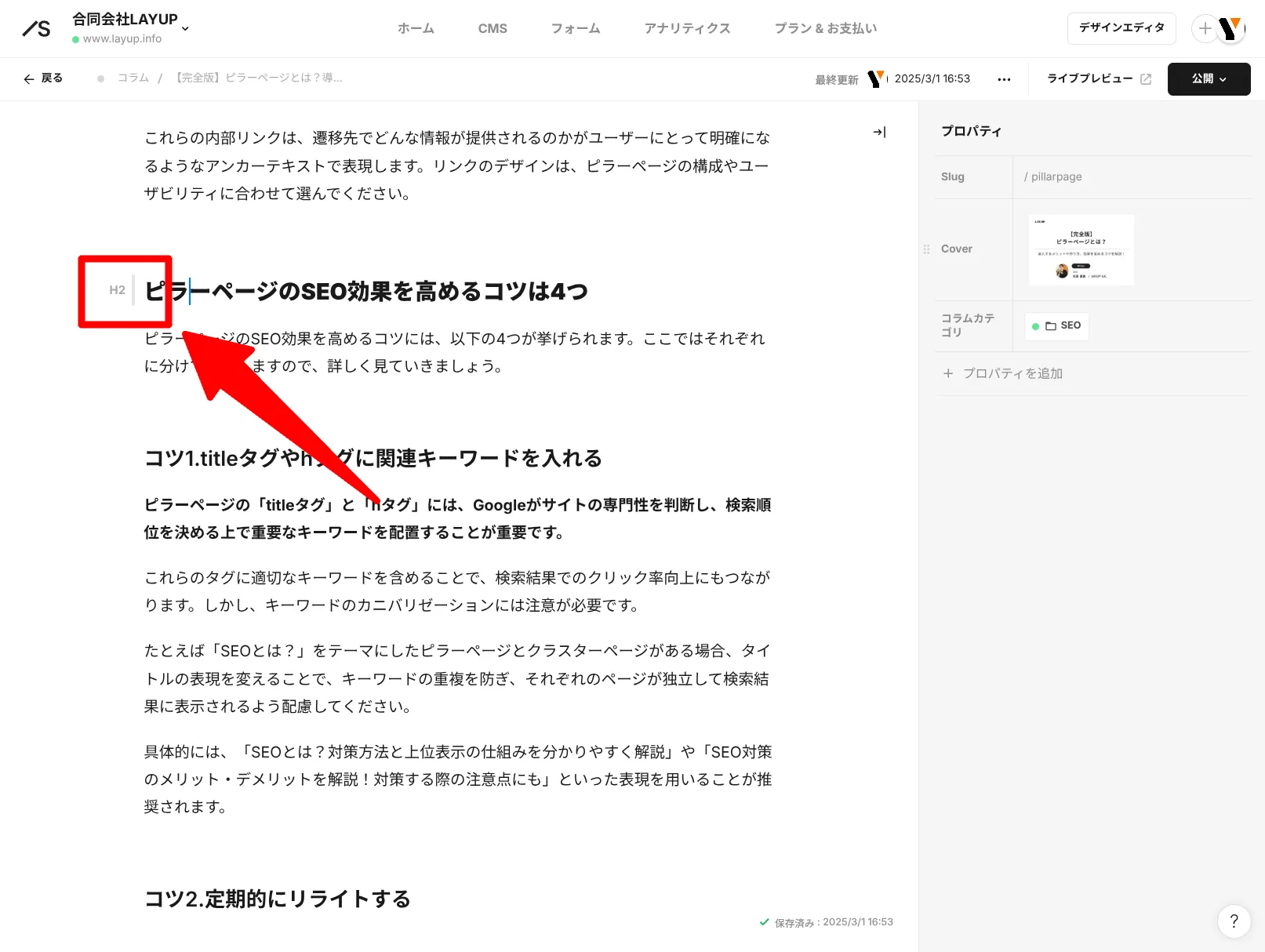
Task: Open the user avatar in top bar
Action: click(x=1231, y=29)
